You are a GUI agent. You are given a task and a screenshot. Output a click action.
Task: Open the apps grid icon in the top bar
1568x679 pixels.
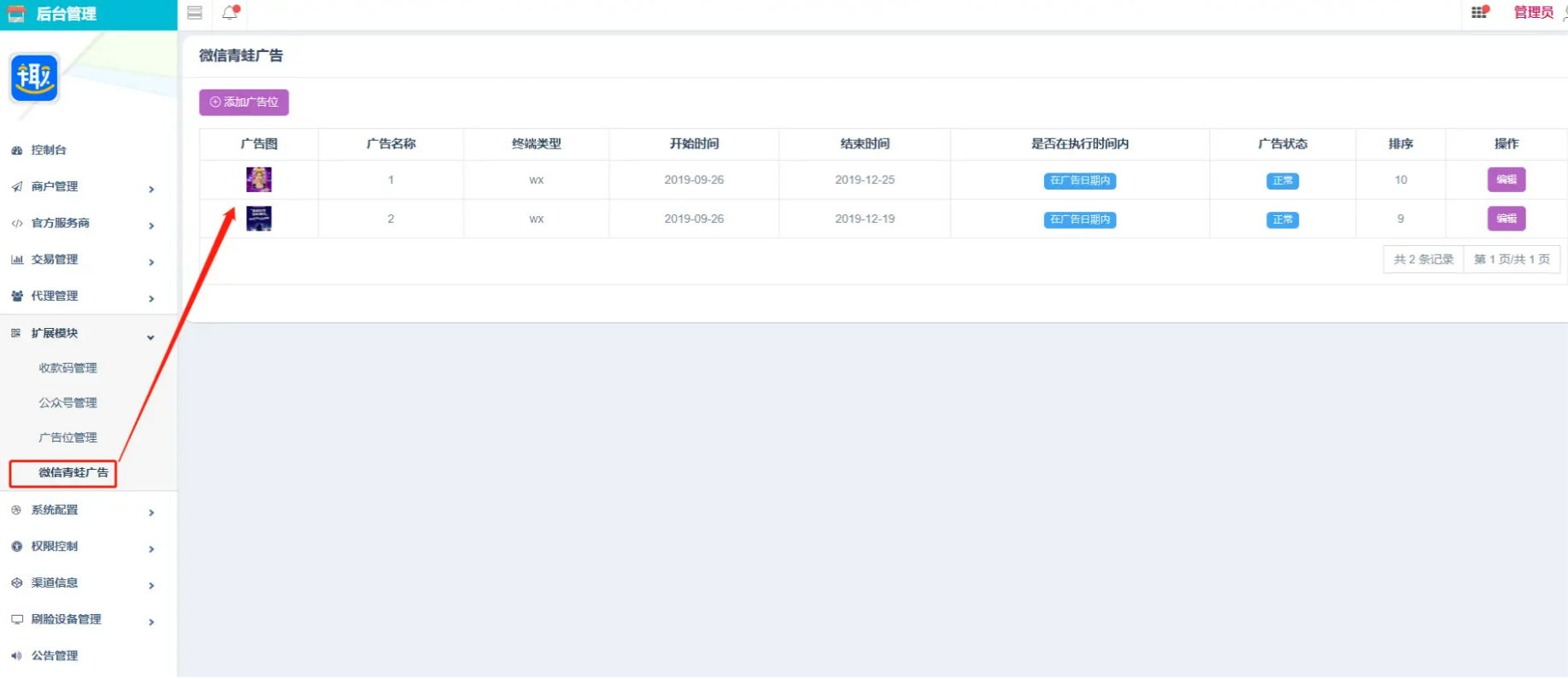tap(1479, 12)
